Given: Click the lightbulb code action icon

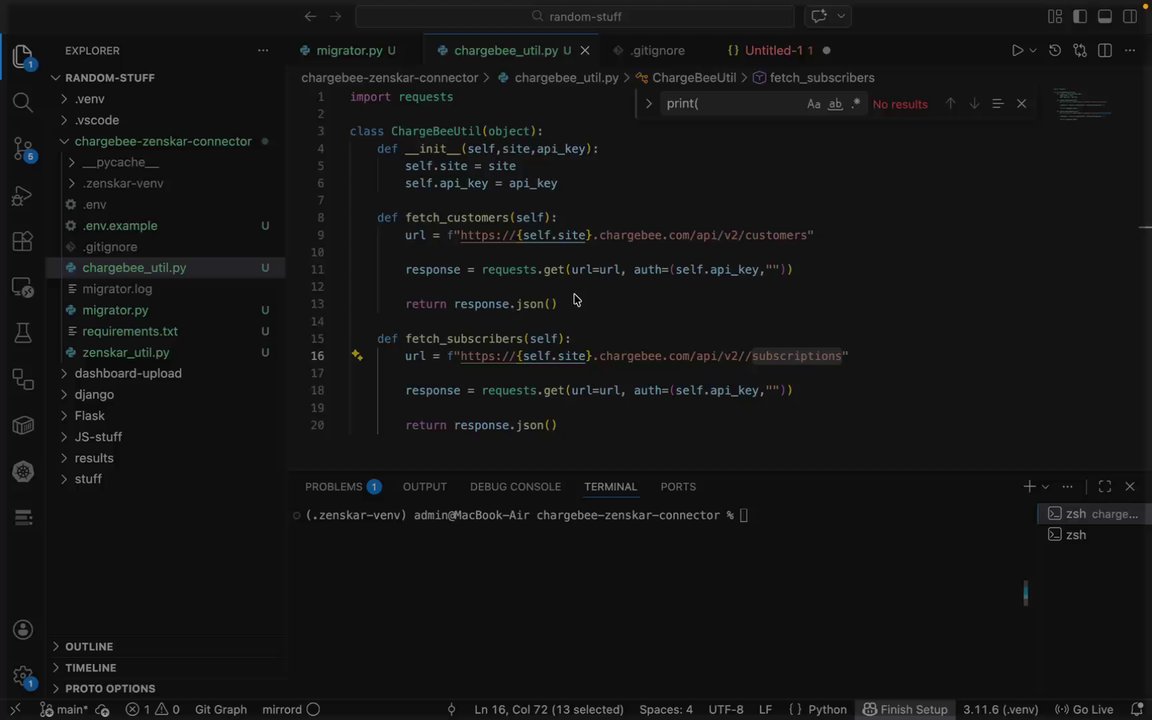Looking at the screenshot, I should coord(357,355).
